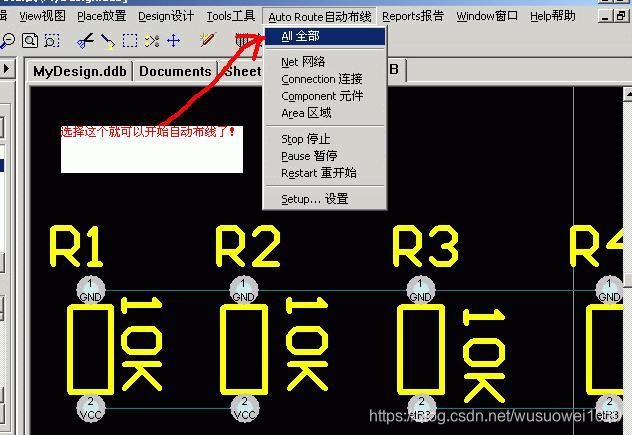Open the Window窗口 menu
Viewport: 632px width, 435px height.
[x=487, y=16]
